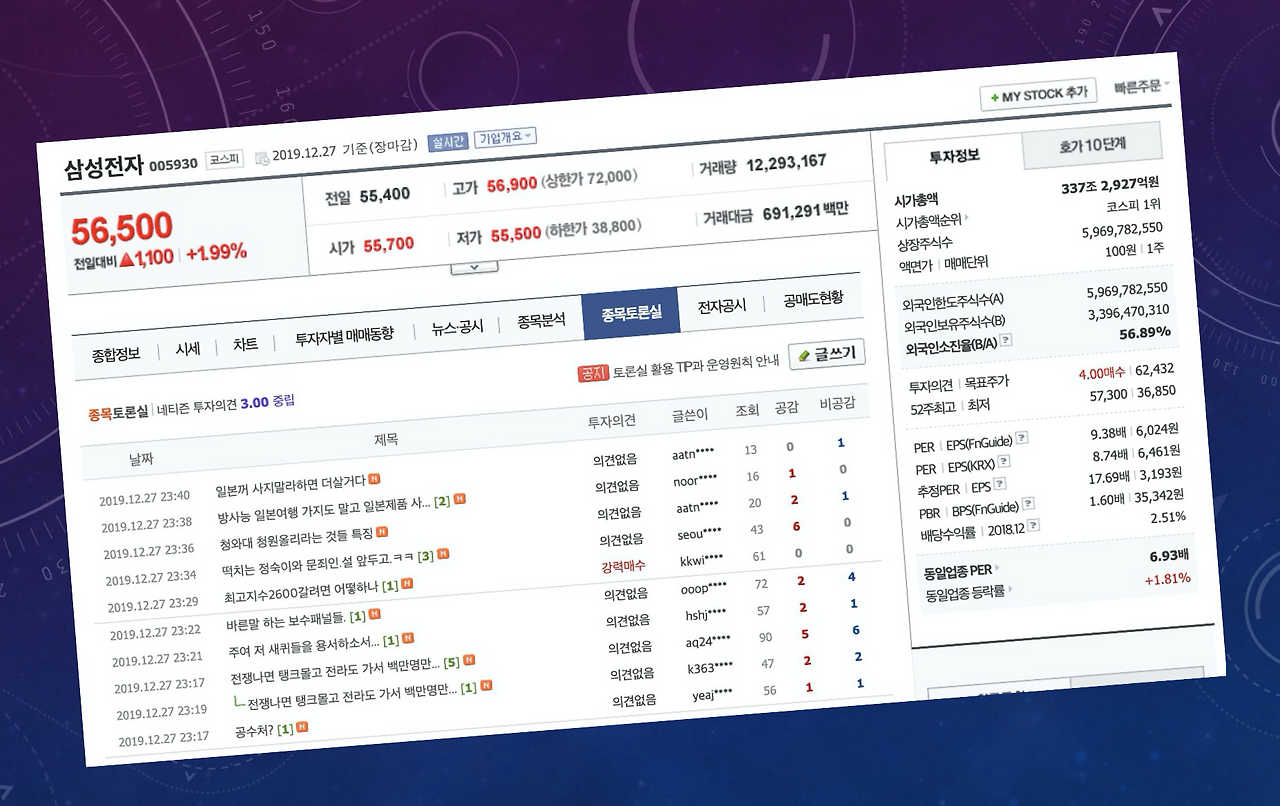The height and width of the screenshot is (806, 1280).
Task: Click the 비공감 column header
Action: pos(836,402)
